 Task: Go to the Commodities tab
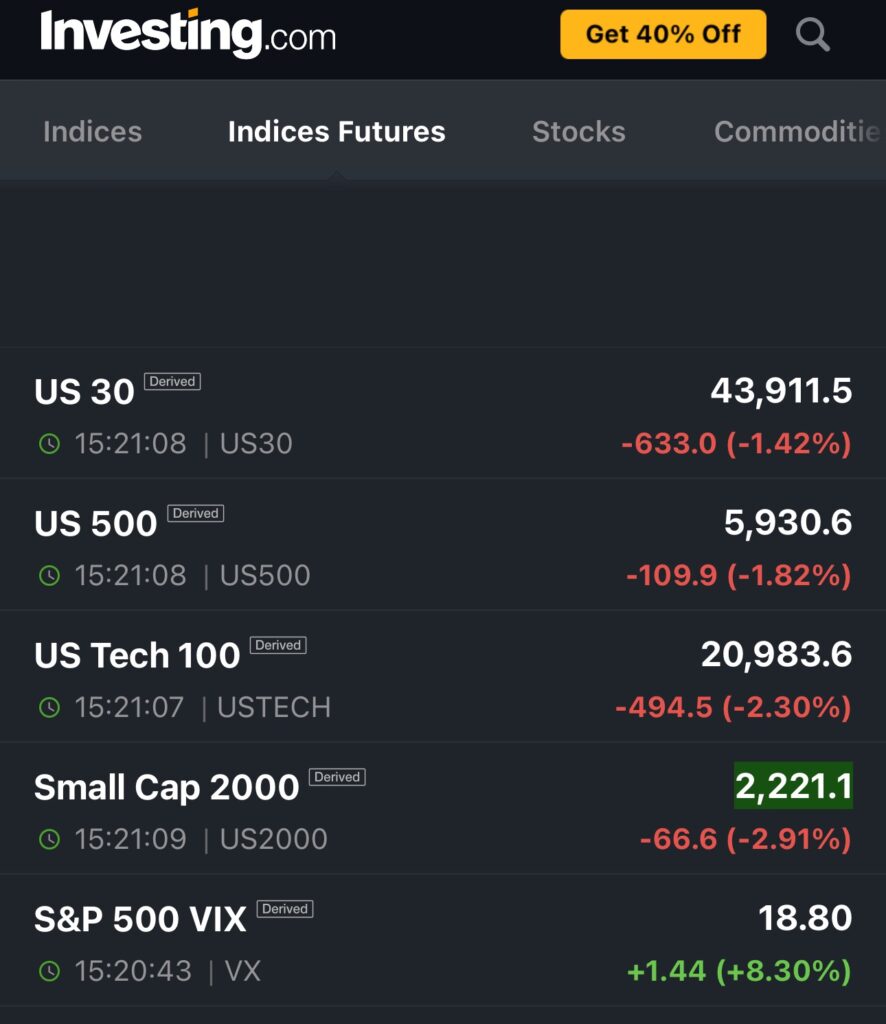click(796, 132)
